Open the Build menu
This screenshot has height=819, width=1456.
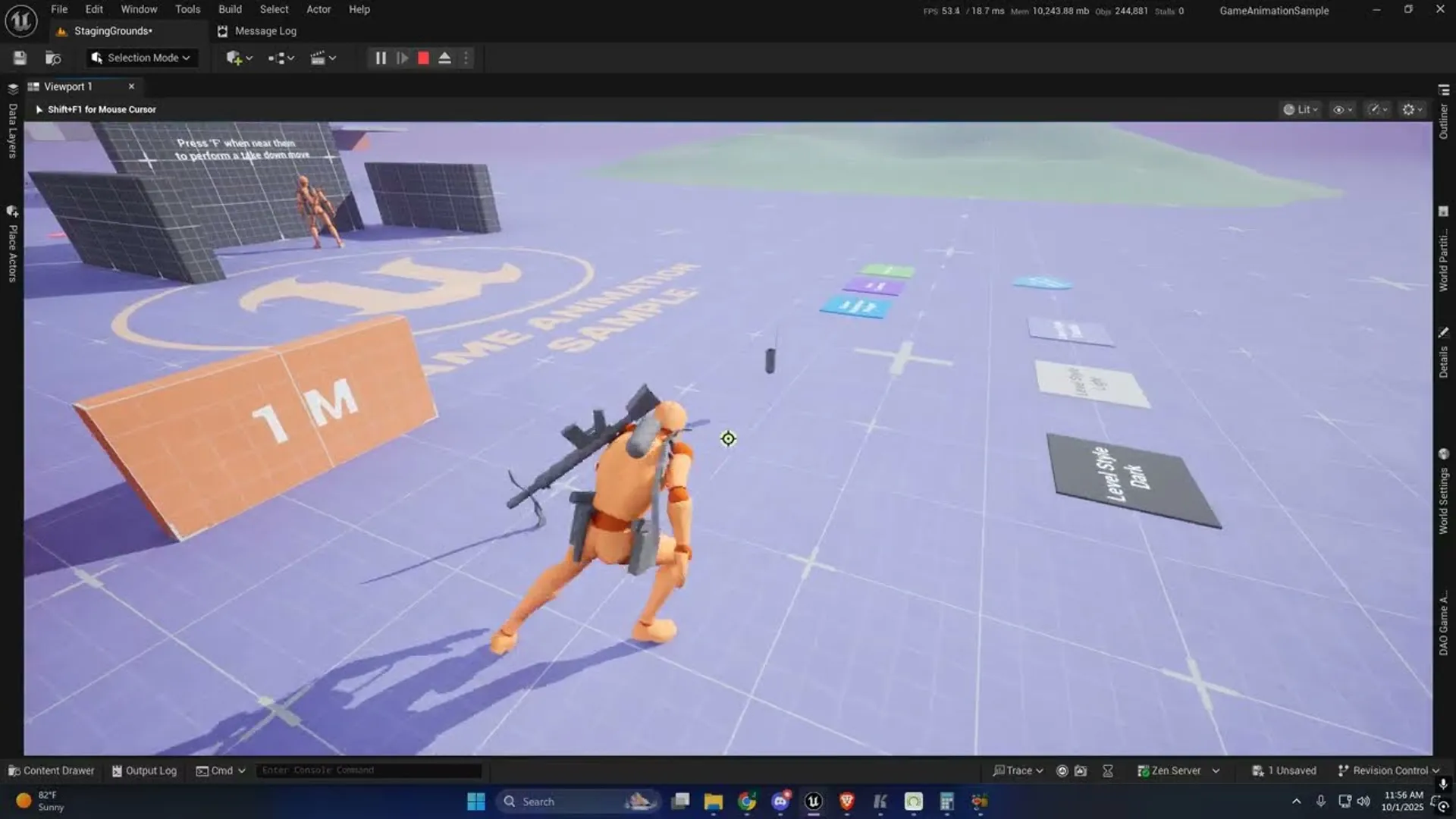pos(230,9)
